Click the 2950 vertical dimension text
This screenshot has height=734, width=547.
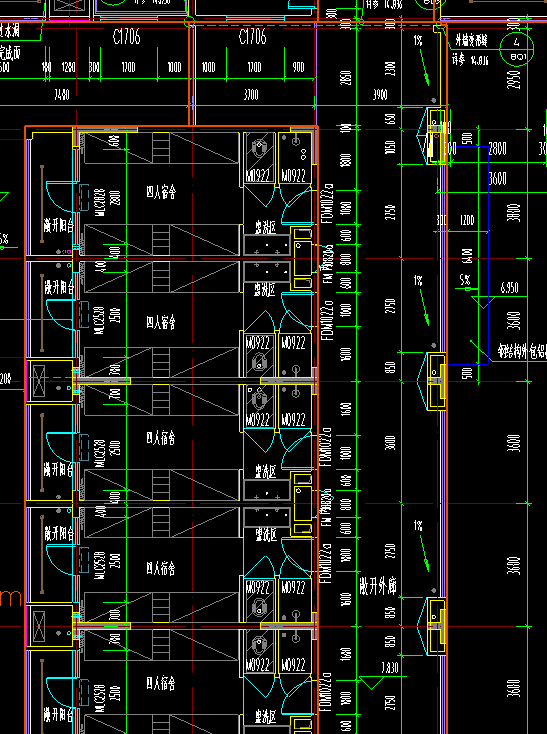point(515,78)
